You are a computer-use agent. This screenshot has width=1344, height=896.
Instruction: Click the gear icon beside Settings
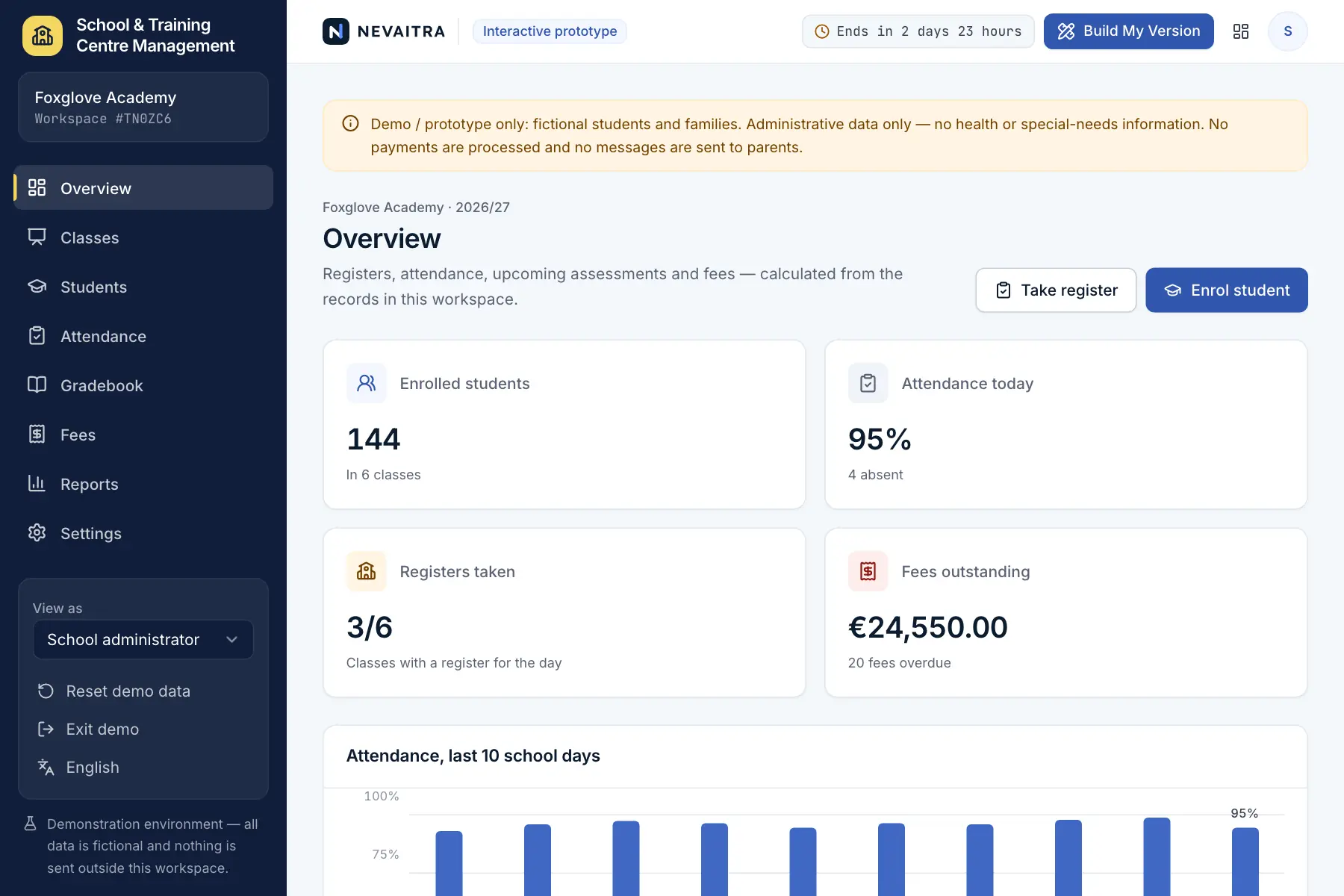pyautogui.click(x=37, y=532)
